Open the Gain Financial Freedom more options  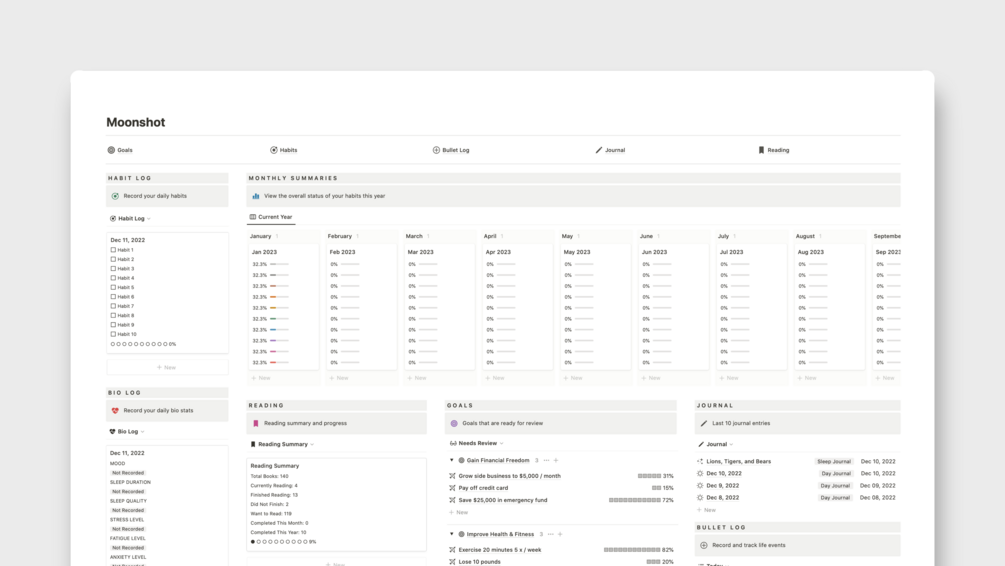tap(546, 460)
